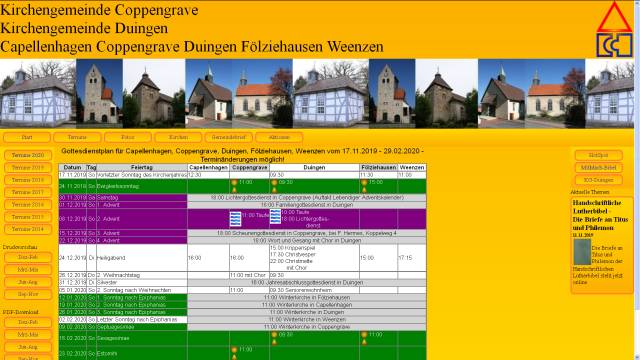Click the Datum column header
This screenshot has width=640, height=360.
[72, 167]
